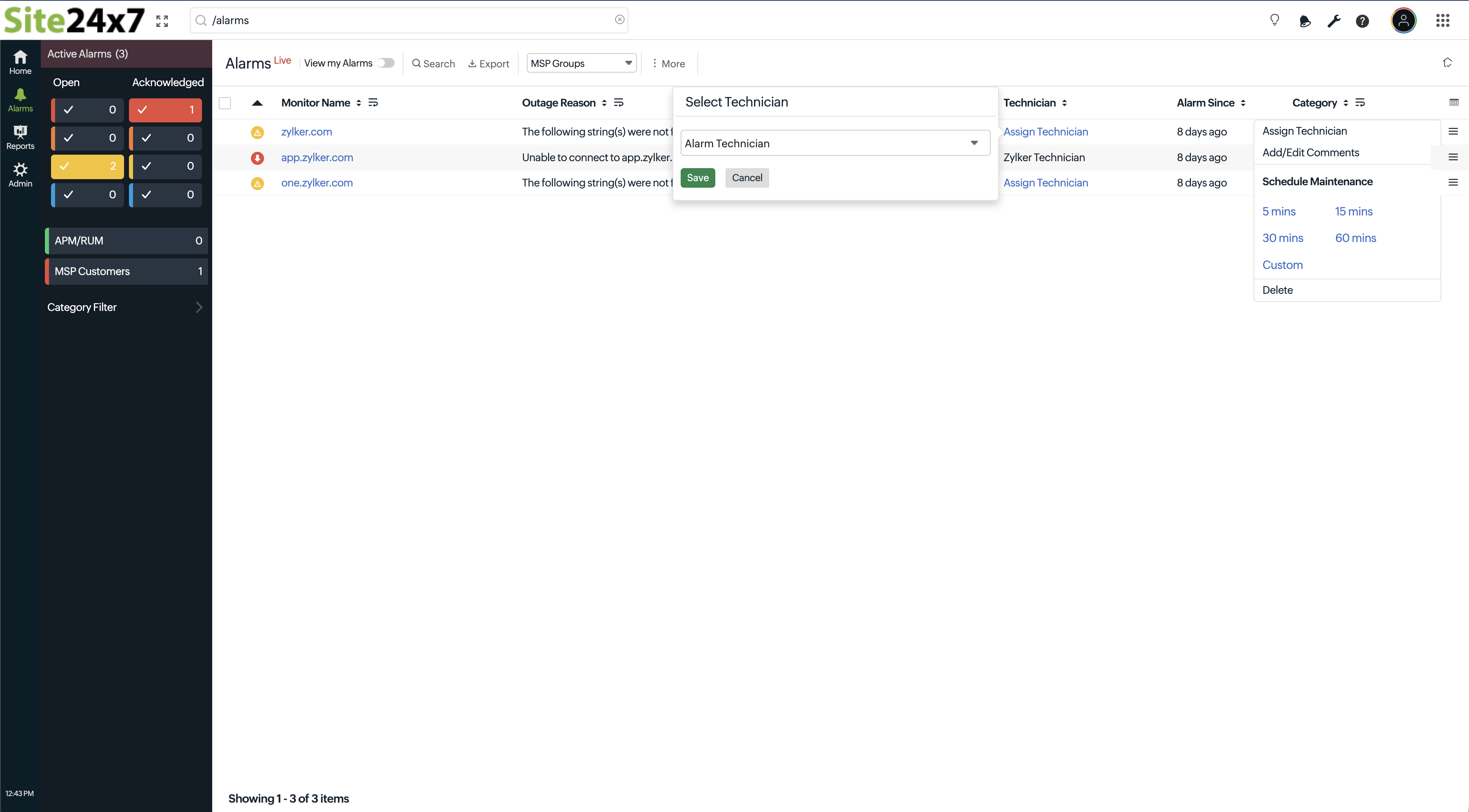Choose Add/Edit Comments in the menu
This screenshot has height=812, width=1469.
click(1310, 153)
